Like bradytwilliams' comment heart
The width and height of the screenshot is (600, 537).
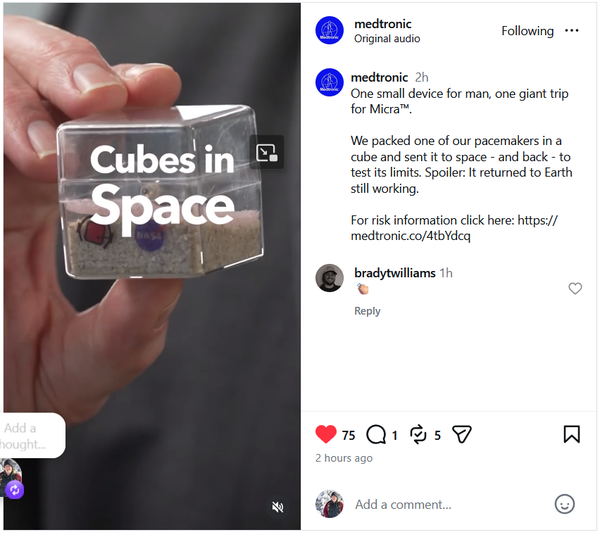(575, 288)
